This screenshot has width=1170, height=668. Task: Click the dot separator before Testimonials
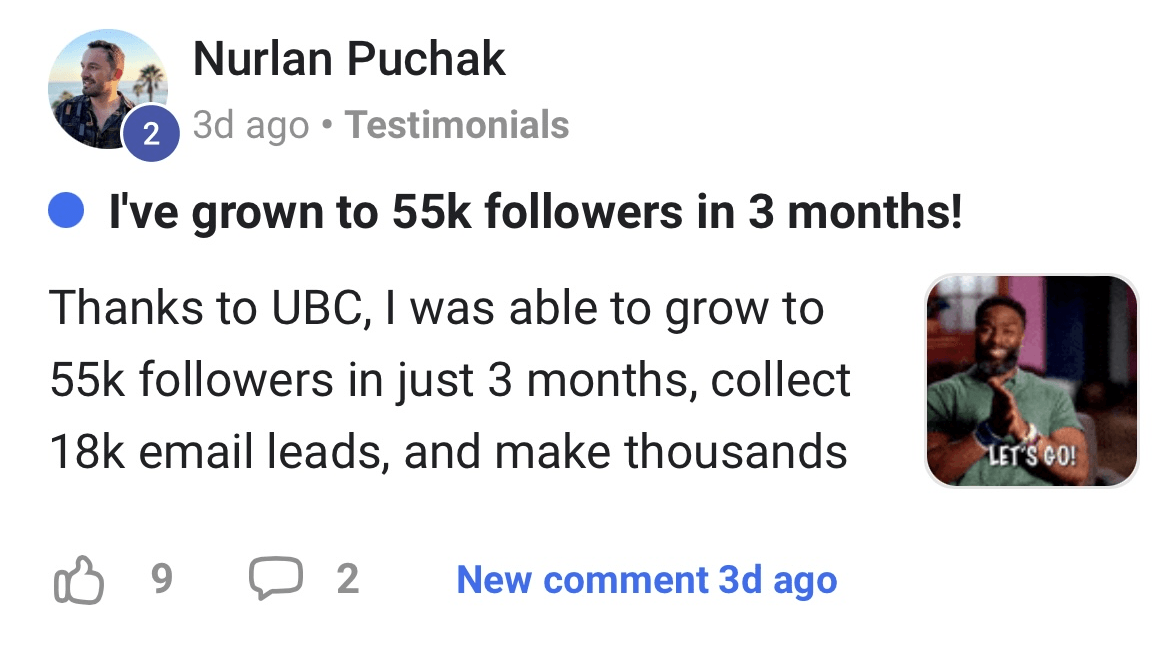click(x=327, y=126)
